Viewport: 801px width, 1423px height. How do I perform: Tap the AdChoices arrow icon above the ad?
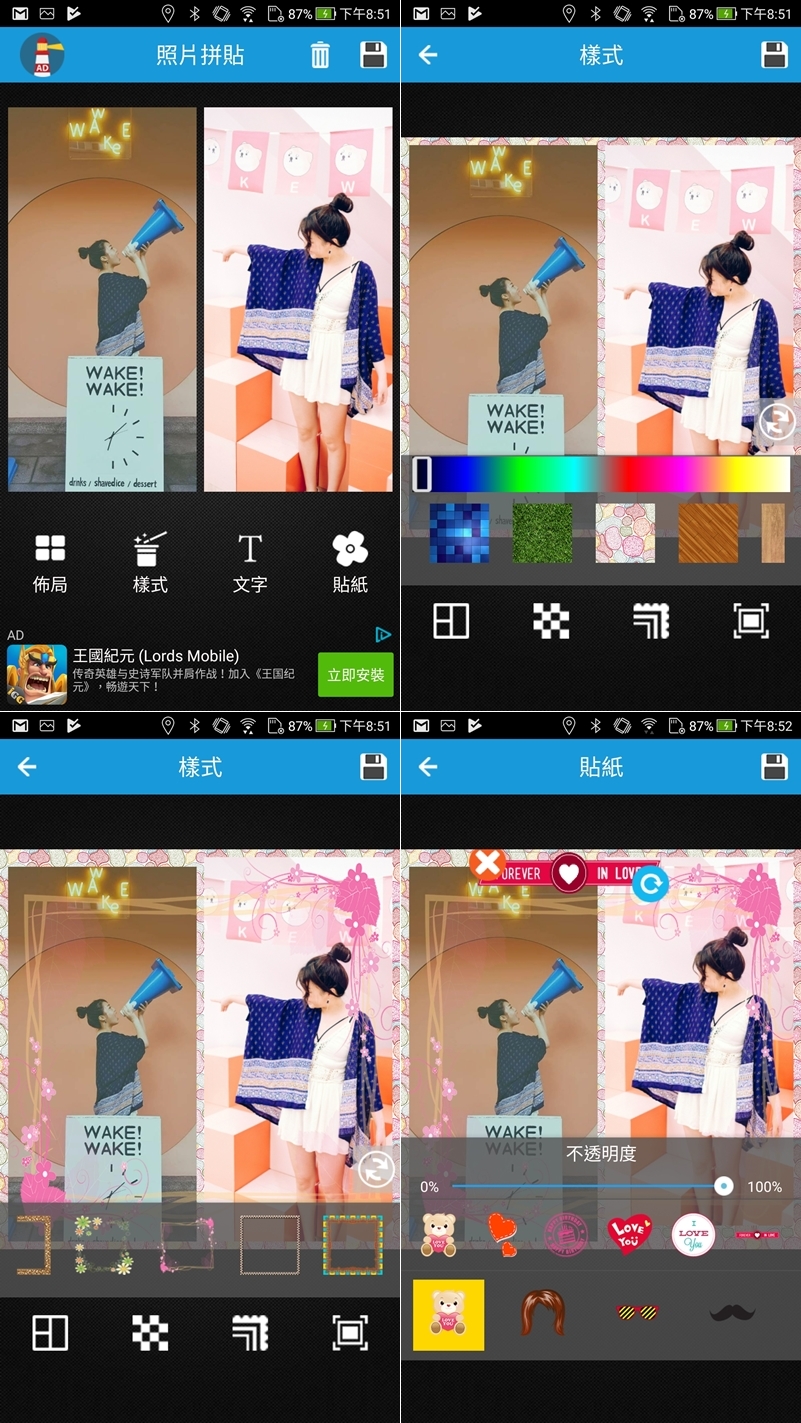[x=383, y=634]
